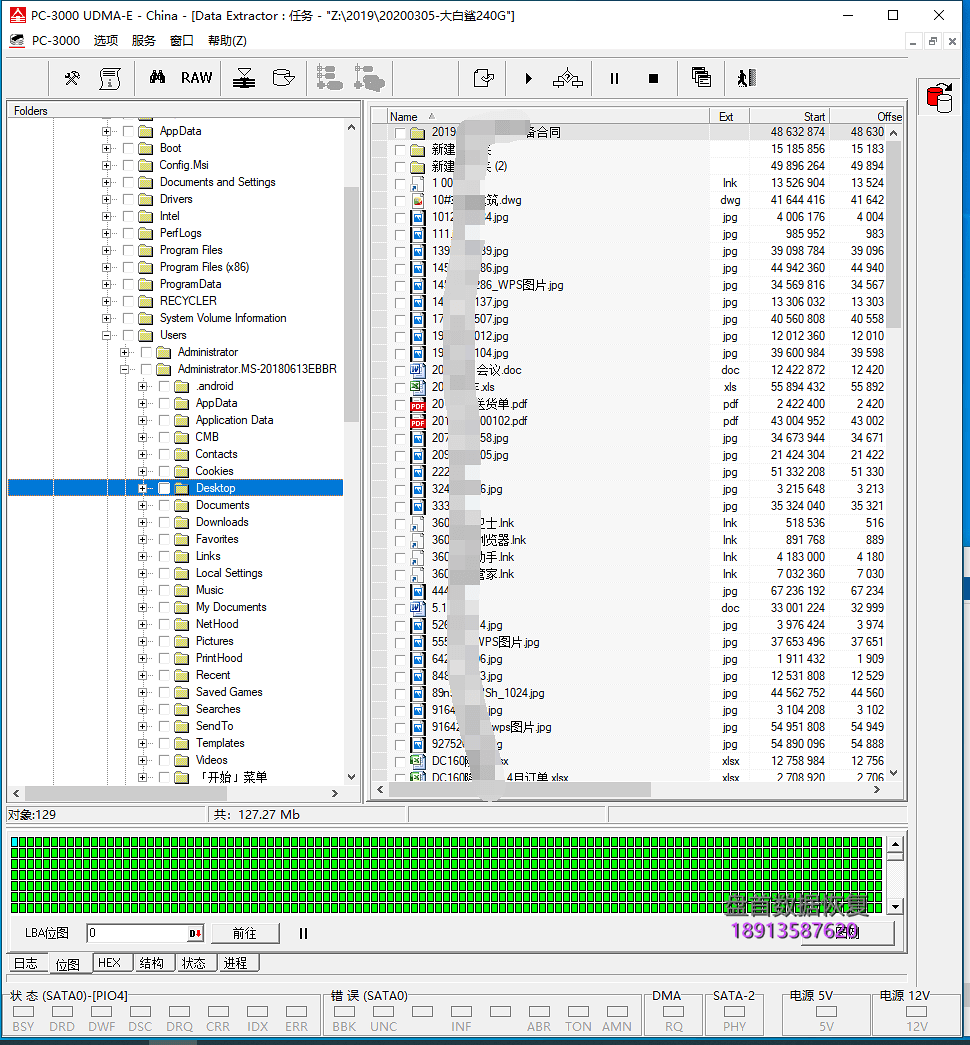Click the image icon of 286_WPS图片.jpg
Image resolution: width=970 pixels, height=1045 pixels.
418,286
